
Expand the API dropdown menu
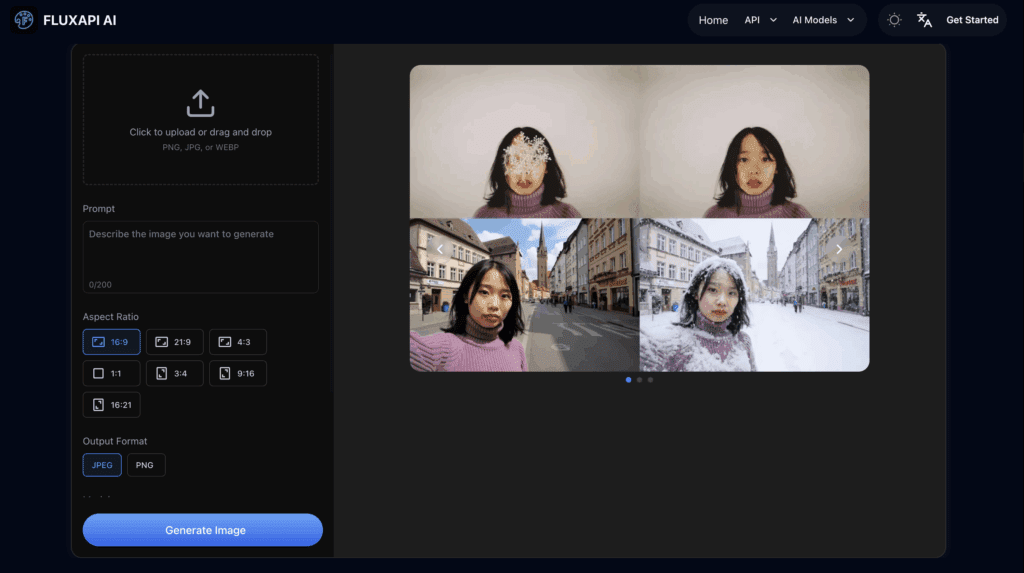pyautogui.click(x=760, y=20)
